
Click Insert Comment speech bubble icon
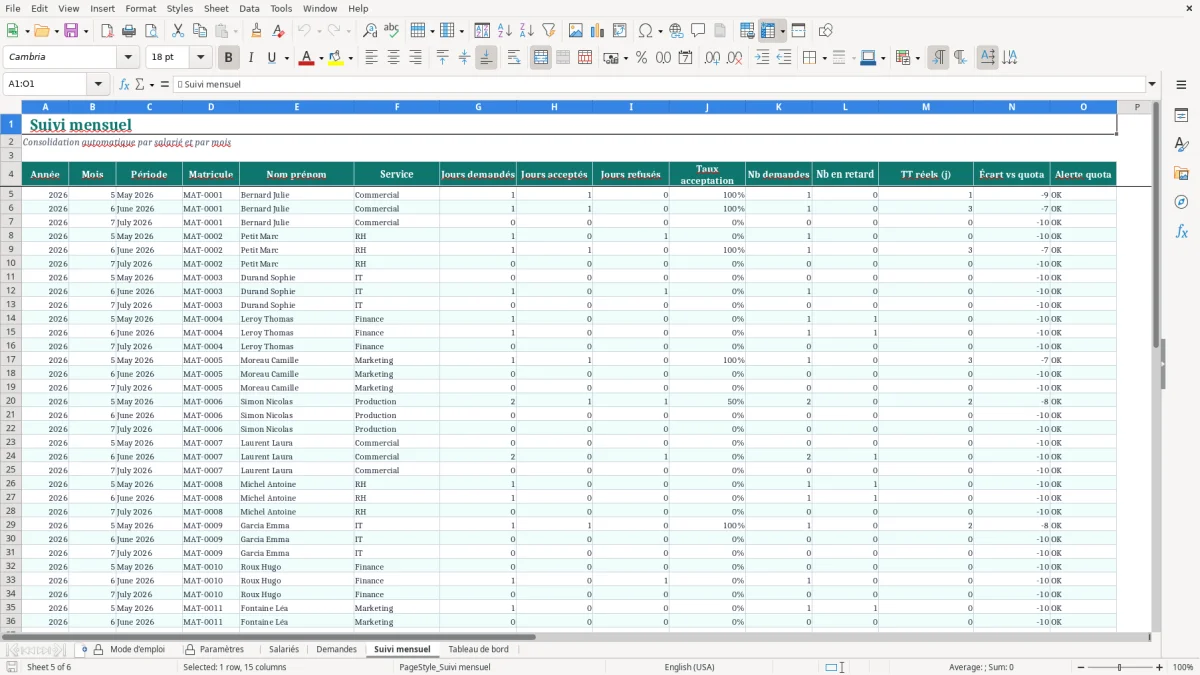coord(698,31)
